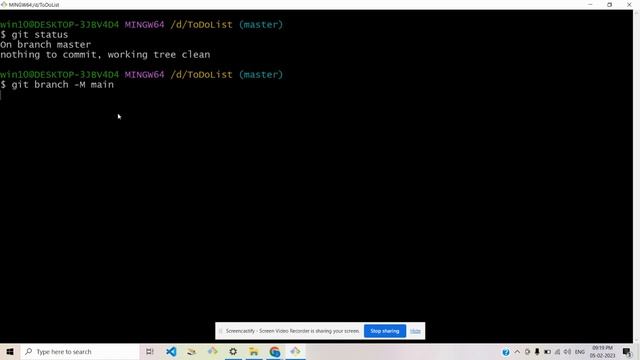Open the volume speaker tray icon
Screen dimensions: 640x360
tap(567, 352)
